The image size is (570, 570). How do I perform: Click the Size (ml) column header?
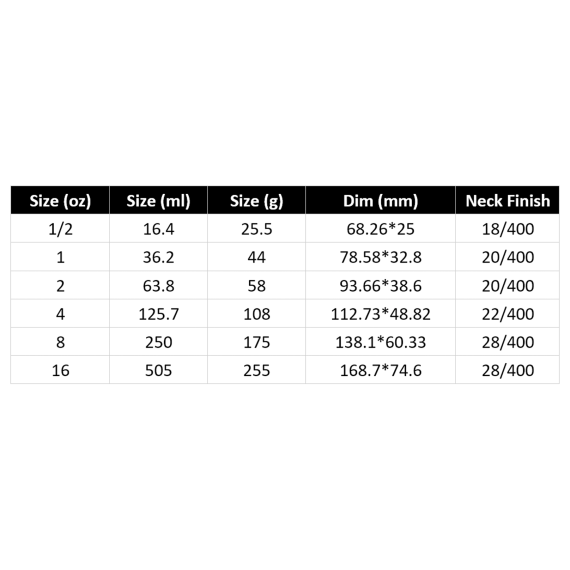(158, 200)
